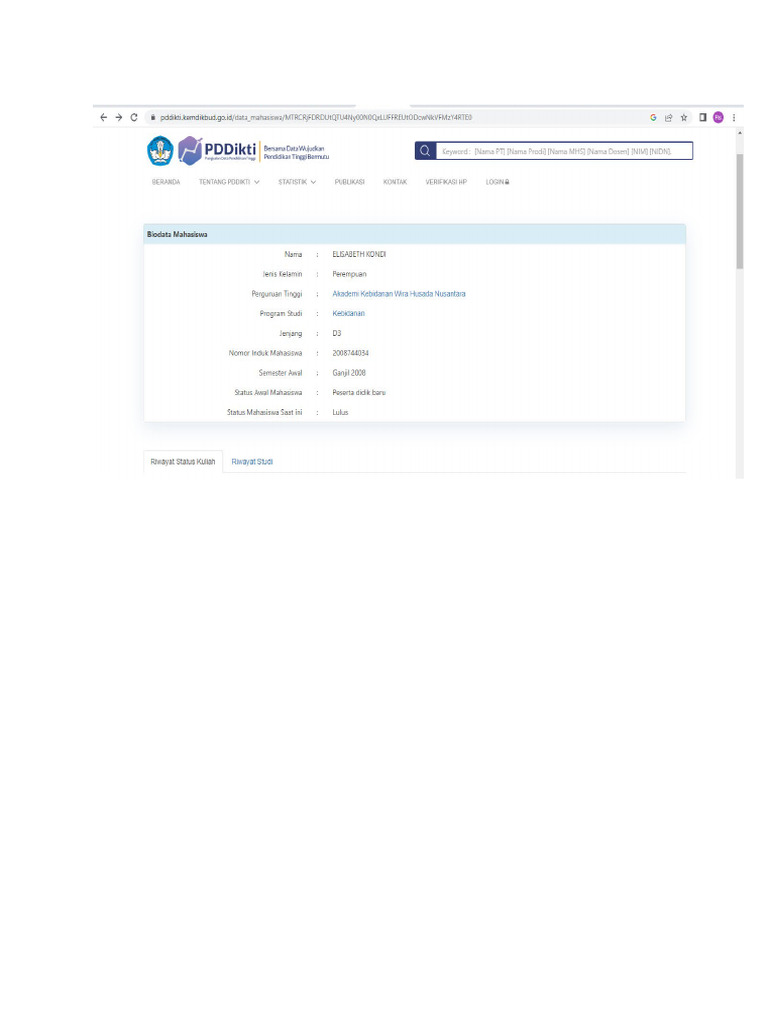This screenshot has width=768, height=1024.
Task: Open Akademi Kebidanan Wira Husada Nusantara link
Action: (x=399, y=294)
